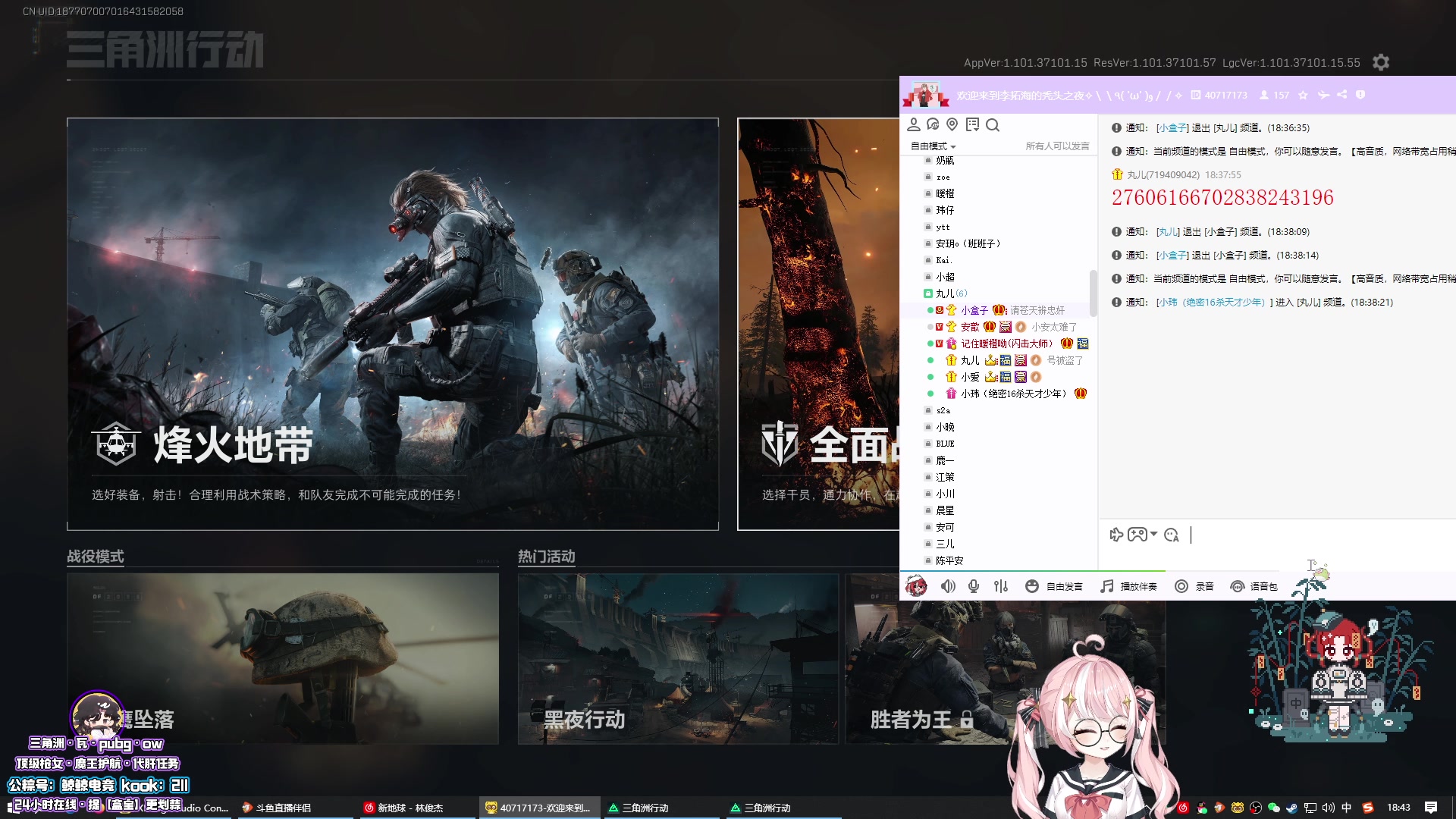
Task: Open the 陈平安 sub-channel
Action: point(949,560)
